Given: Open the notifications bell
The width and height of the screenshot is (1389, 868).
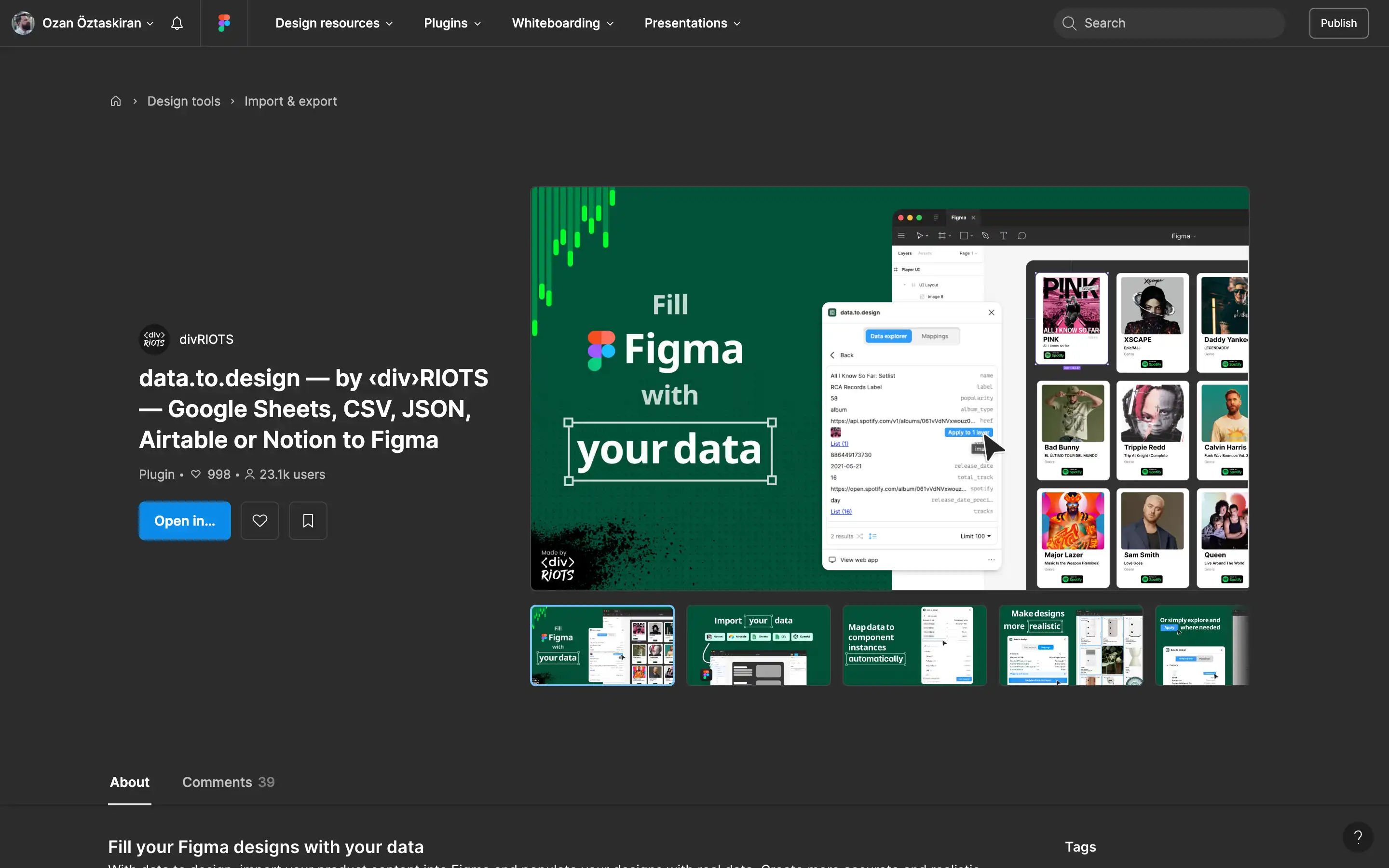Looking at the screenshot, I should 176,23.
